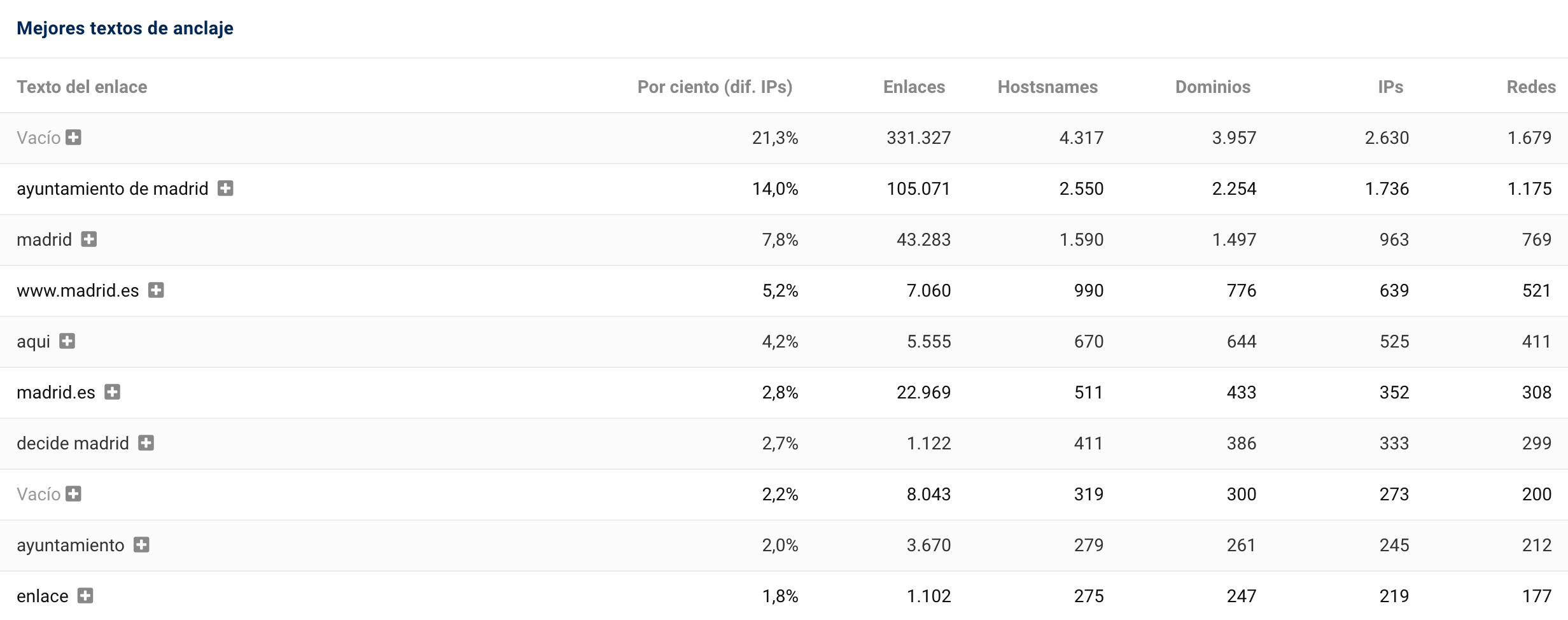The width and height of the screenshot is (1568, 620).
Task: Sort table by Redes column
Action: coord(1530,87)
